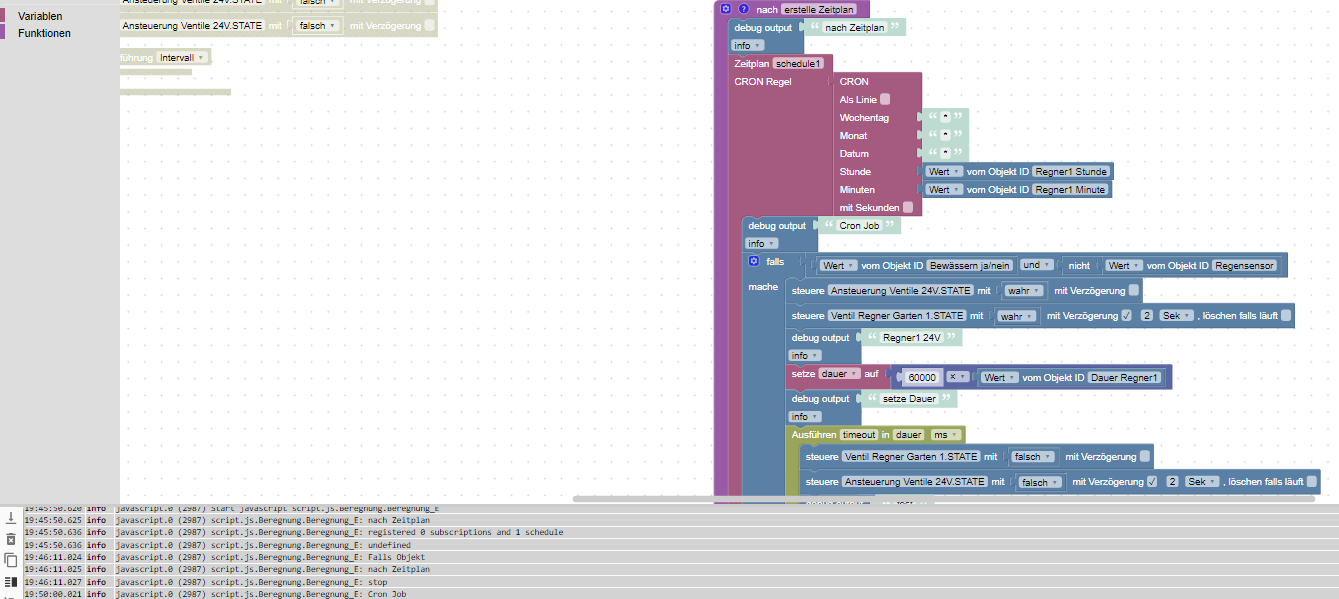This screenshot has width=1339, height=599.
Task: Click the log layout toggle icon
Action: pos(11,581)
